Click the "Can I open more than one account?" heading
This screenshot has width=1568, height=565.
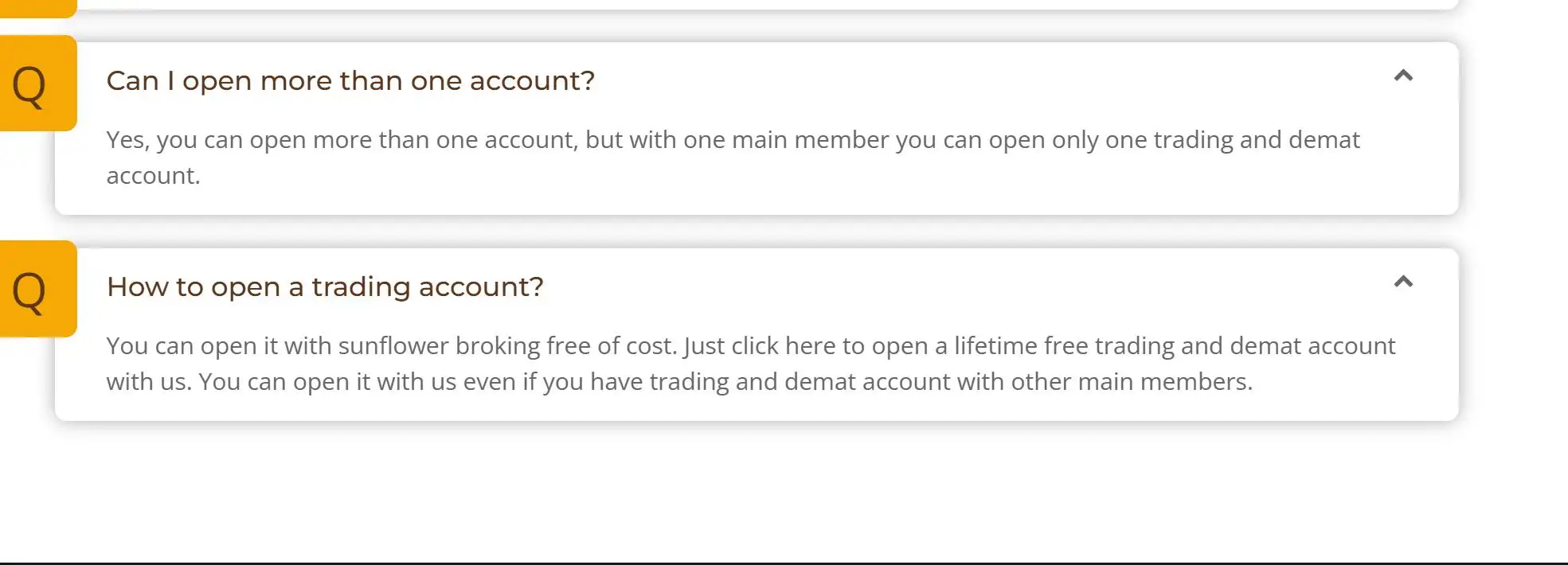click(x=350, y=81)
